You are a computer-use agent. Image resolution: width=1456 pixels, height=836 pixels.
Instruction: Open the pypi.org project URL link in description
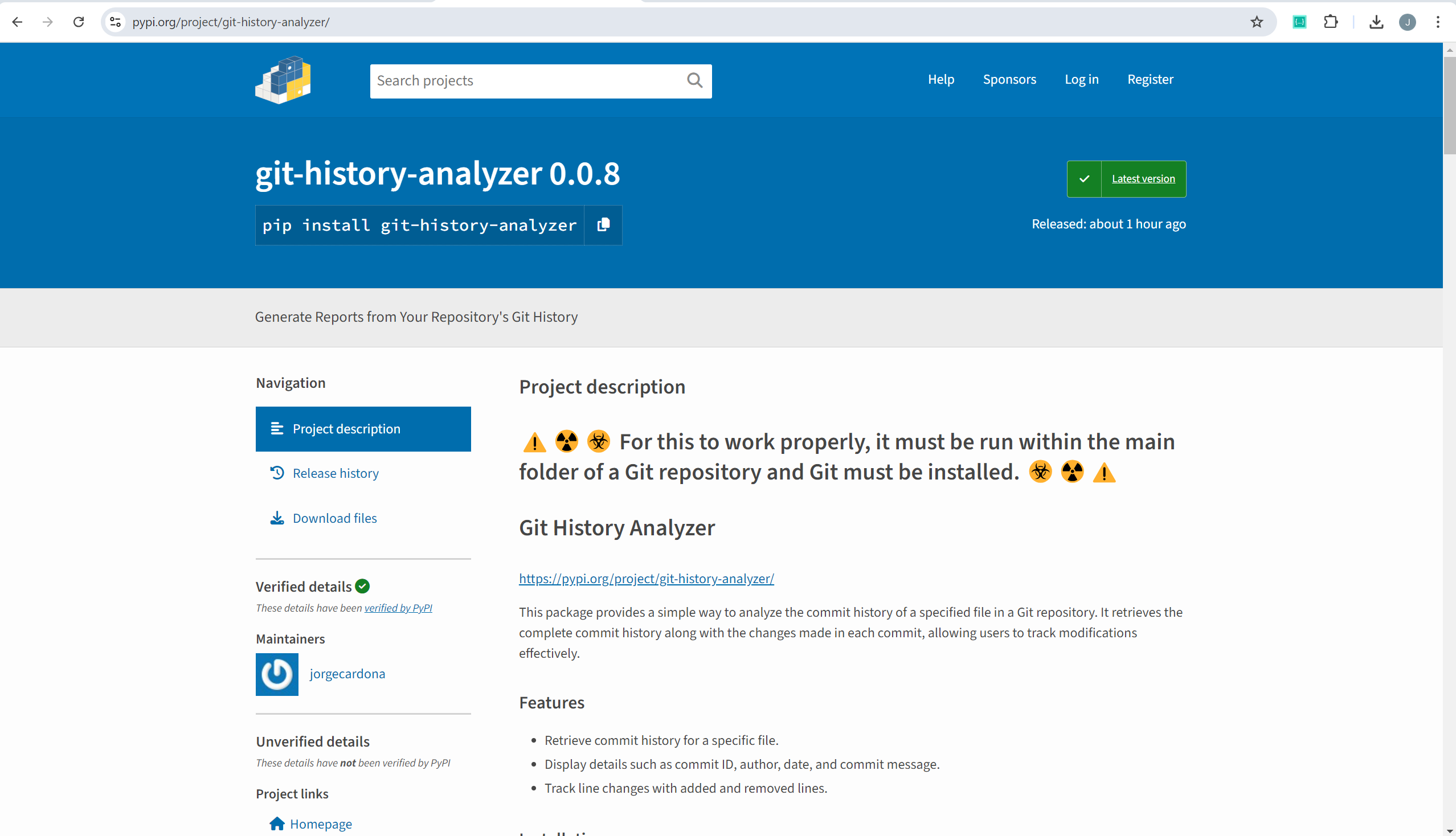tap(646, 578)
